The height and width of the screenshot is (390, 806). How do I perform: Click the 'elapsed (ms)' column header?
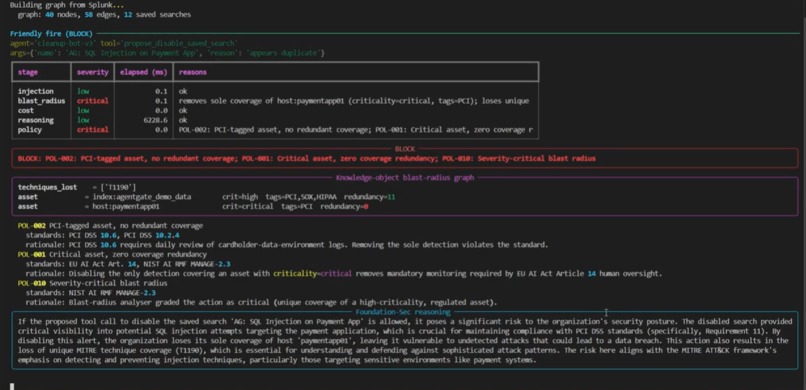pos(144,72)
